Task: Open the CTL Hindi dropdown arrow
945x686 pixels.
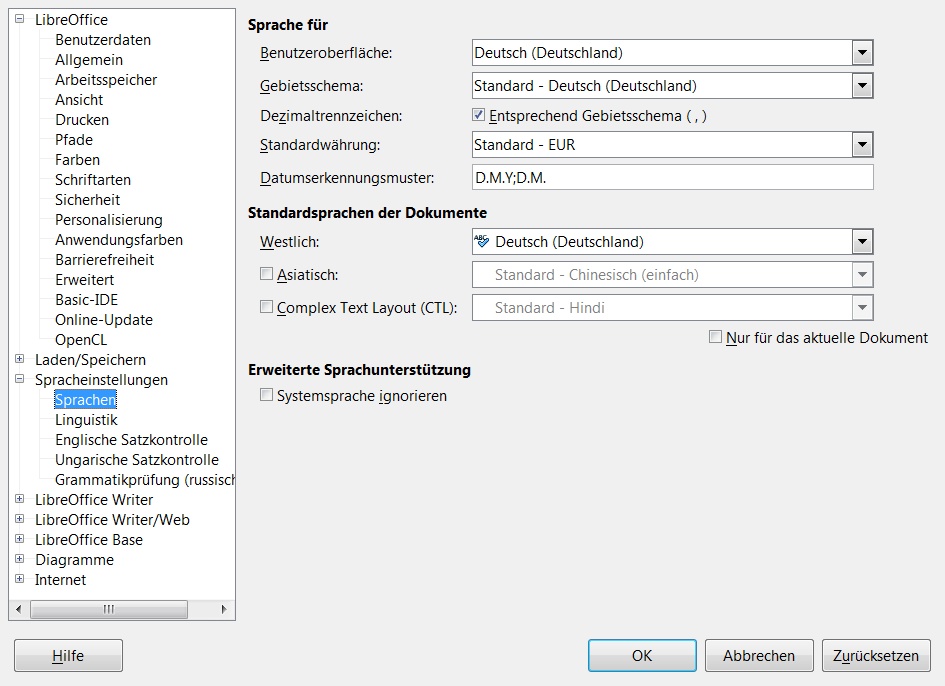Action: point(862,308)
